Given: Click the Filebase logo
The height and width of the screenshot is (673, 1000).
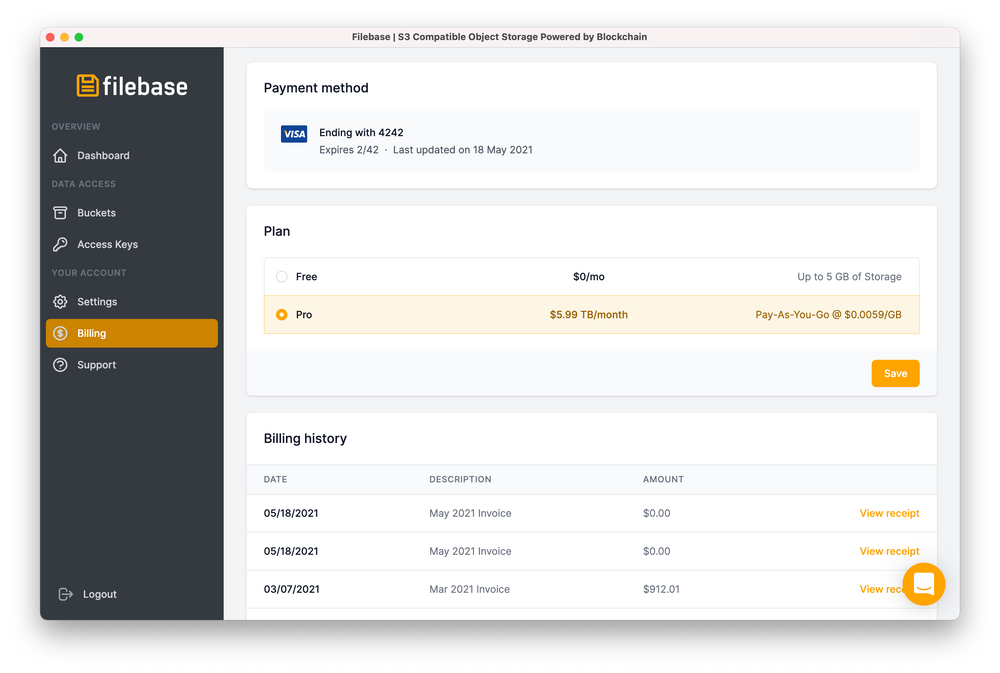Looking at the screenshot, I should click(x=131, y=86).
